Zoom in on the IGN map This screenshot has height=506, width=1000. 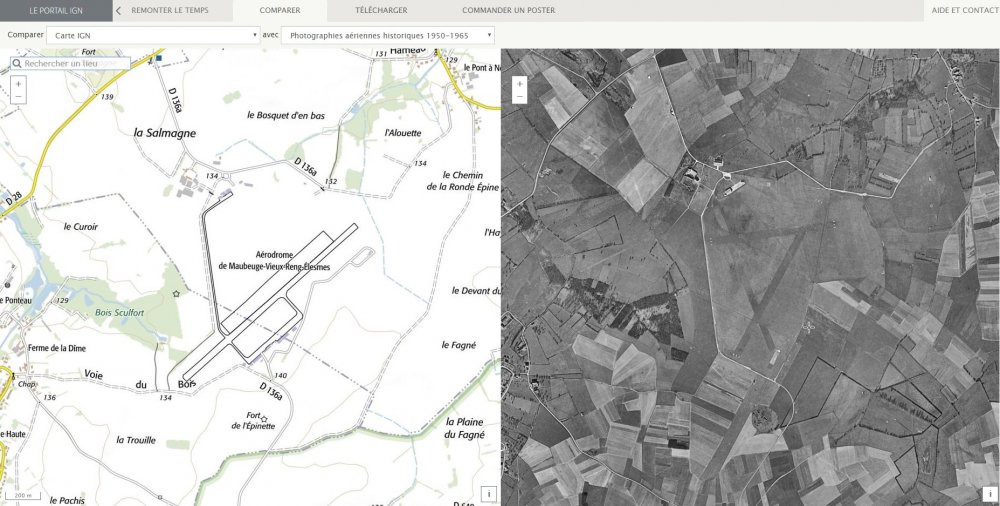19,84
